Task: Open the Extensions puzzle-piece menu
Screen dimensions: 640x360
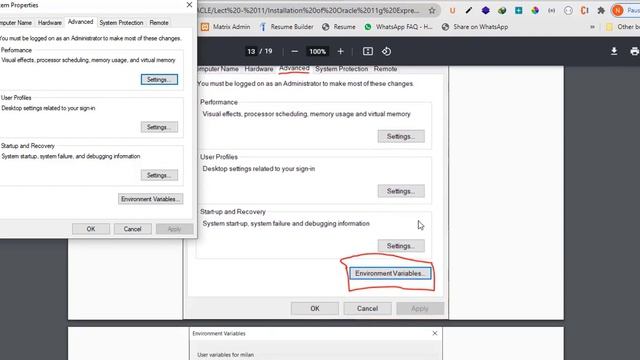Action: (601, 11)
